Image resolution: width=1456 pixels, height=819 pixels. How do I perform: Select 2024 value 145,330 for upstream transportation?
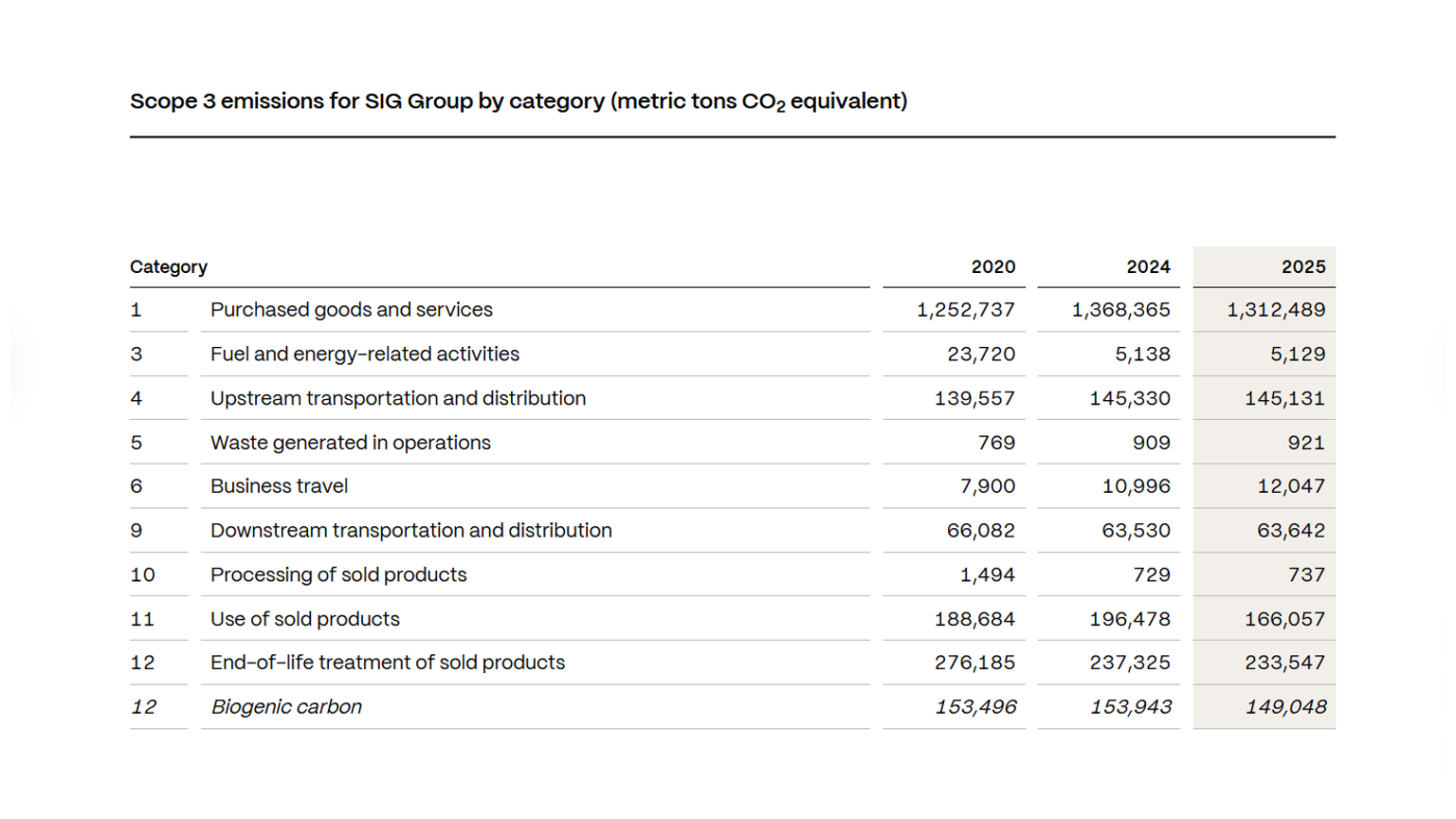coord(1130,398)
